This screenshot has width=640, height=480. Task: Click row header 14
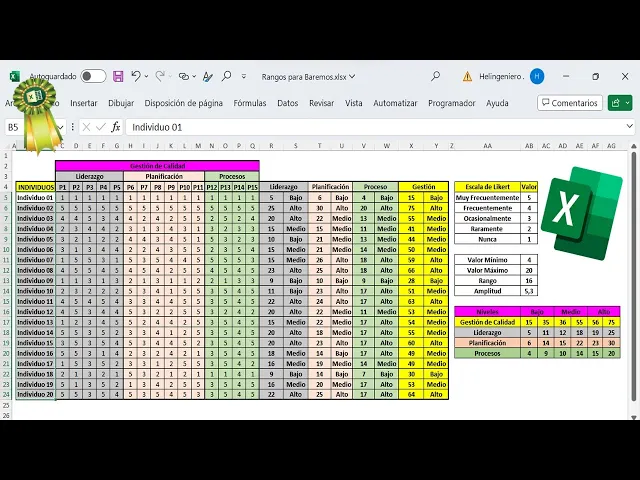(6, 291)
